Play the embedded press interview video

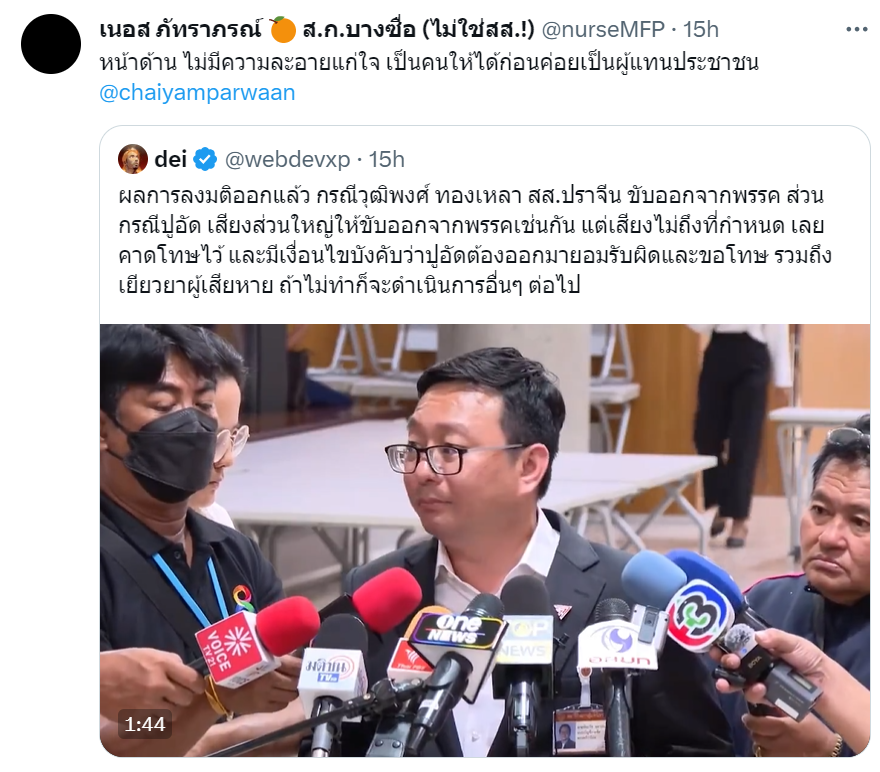(x=485, y=540)
